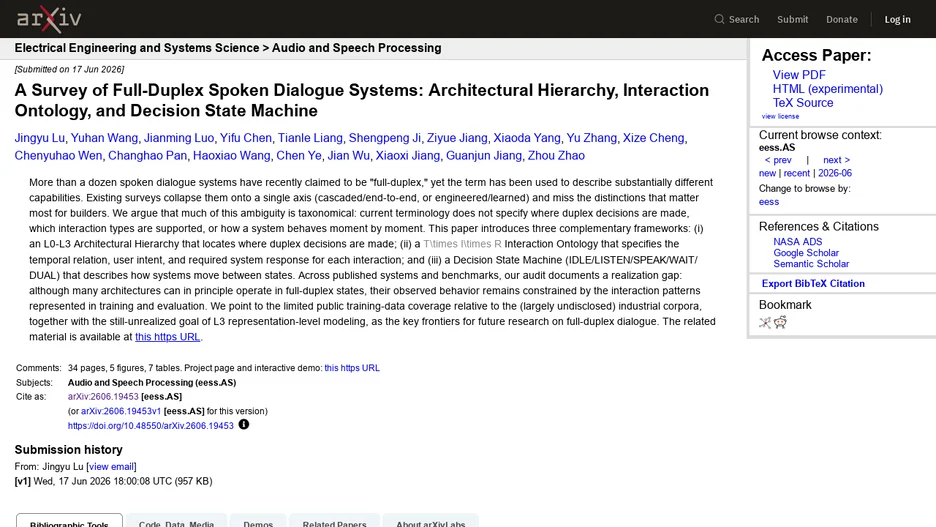This screenshot has width=936, height=527.
Task: Open author Chen Ye's page
Action: click(x=298, y=156)
